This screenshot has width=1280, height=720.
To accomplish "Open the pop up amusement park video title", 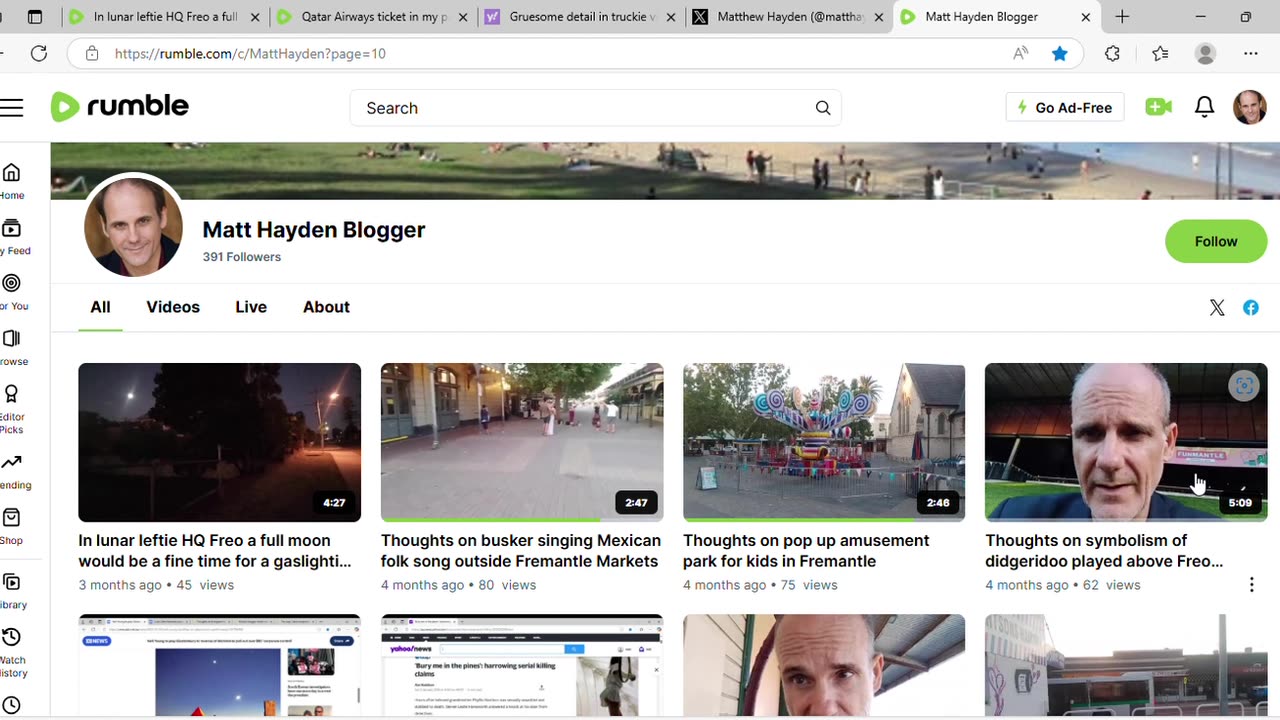I will pos(806,551).
